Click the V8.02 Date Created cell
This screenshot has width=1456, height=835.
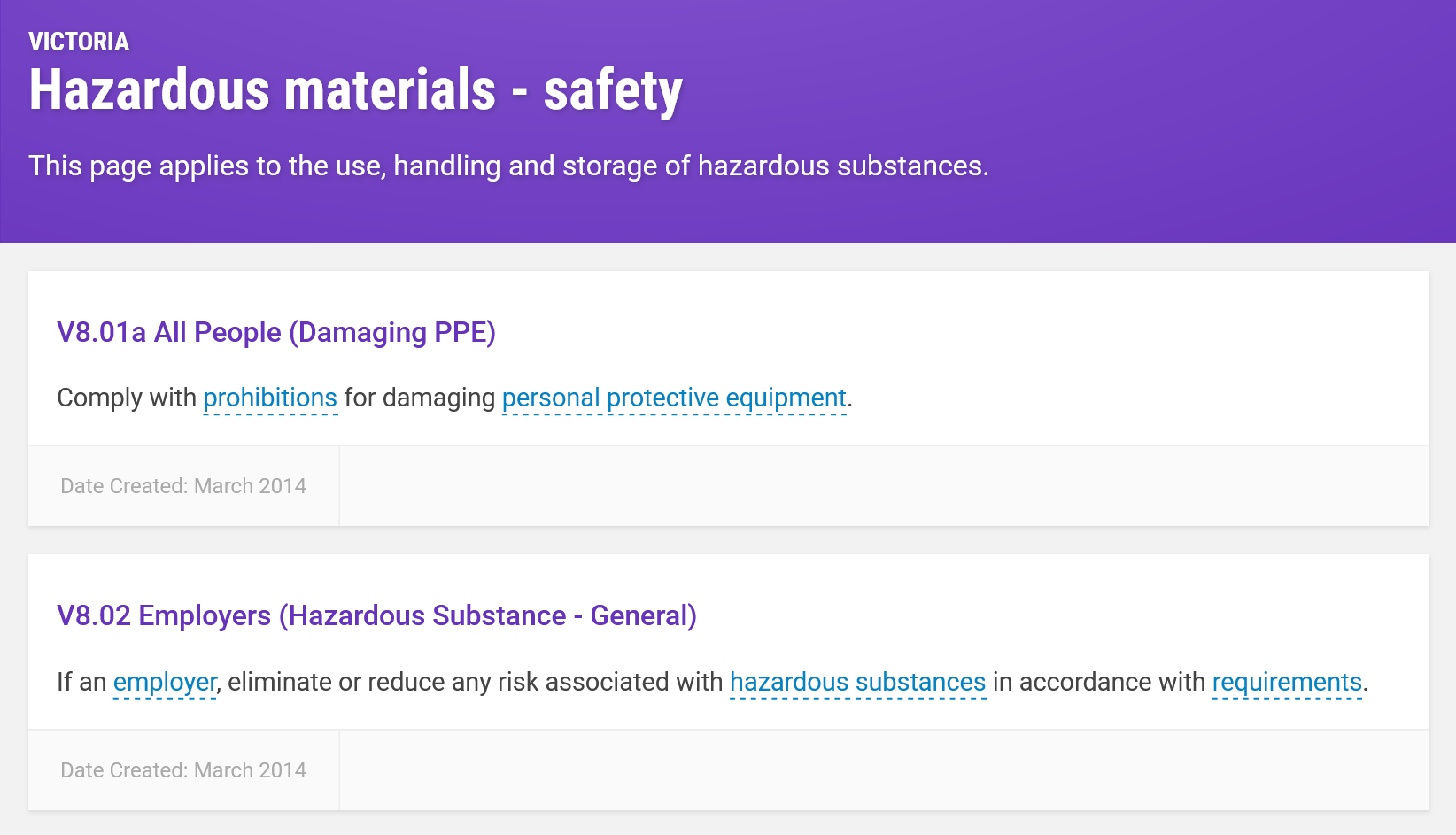point(183,770)
